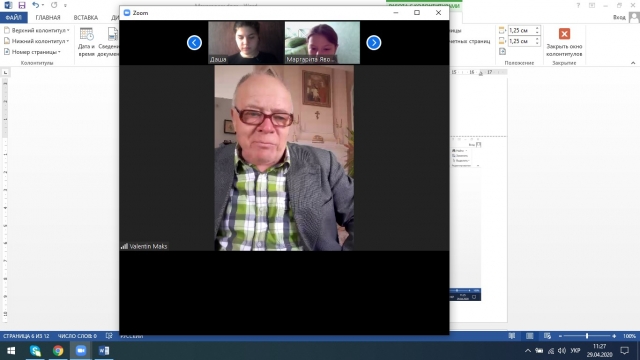Show previous participants in Zoom gallery strip
The image size is (640, 360).
pyautogui.click(x=194, y=42)
